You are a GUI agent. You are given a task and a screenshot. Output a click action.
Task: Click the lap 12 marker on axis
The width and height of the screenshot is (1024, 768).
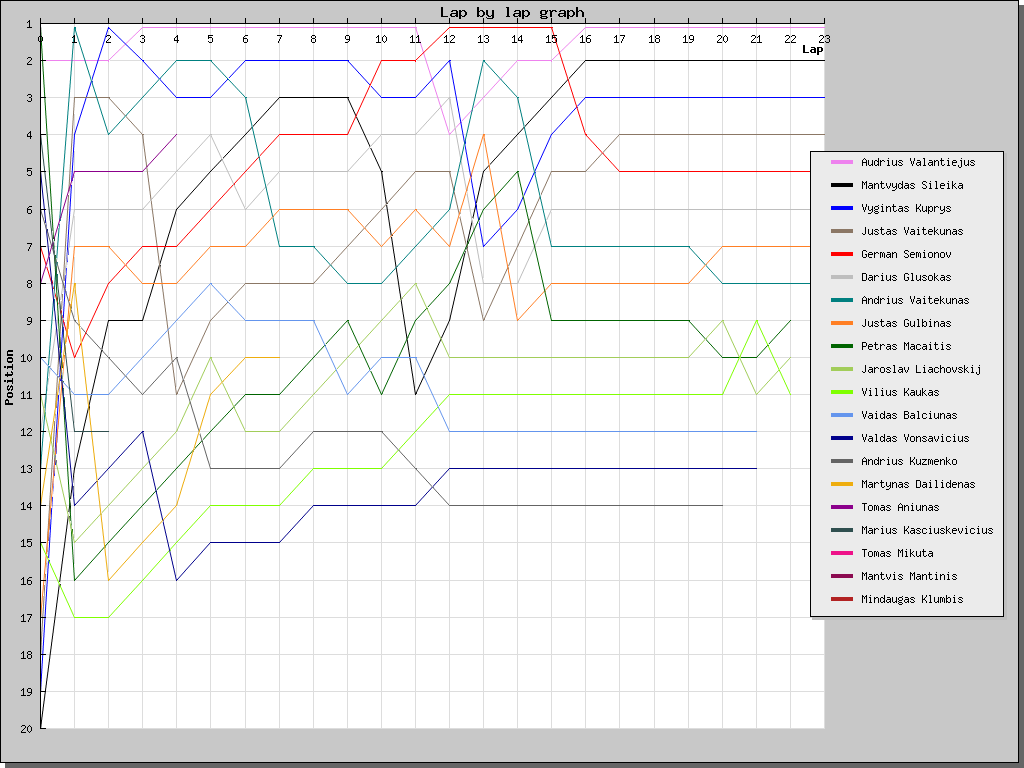[x=449, y=39]
